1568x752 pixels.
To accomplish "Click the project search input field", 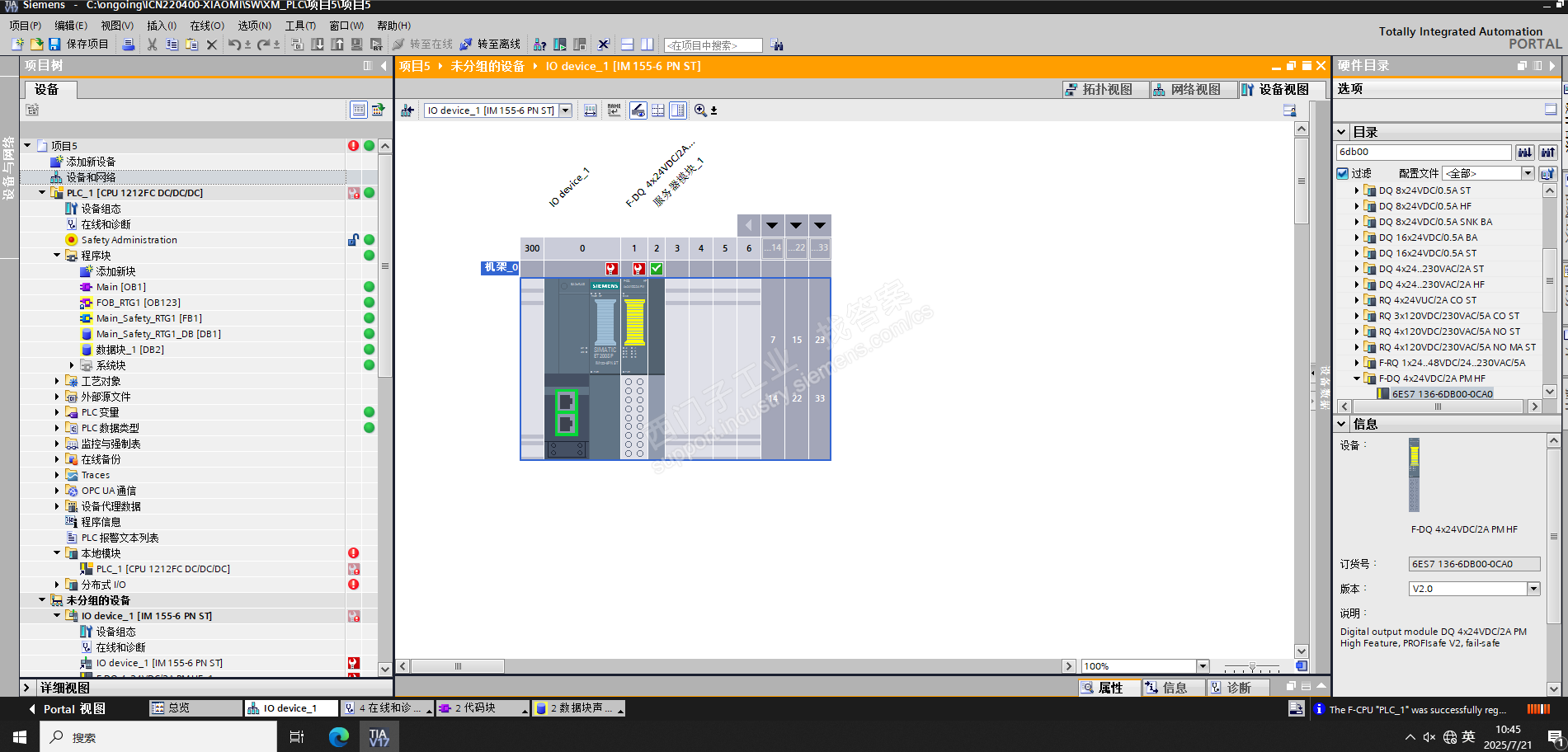I will 713,45.
